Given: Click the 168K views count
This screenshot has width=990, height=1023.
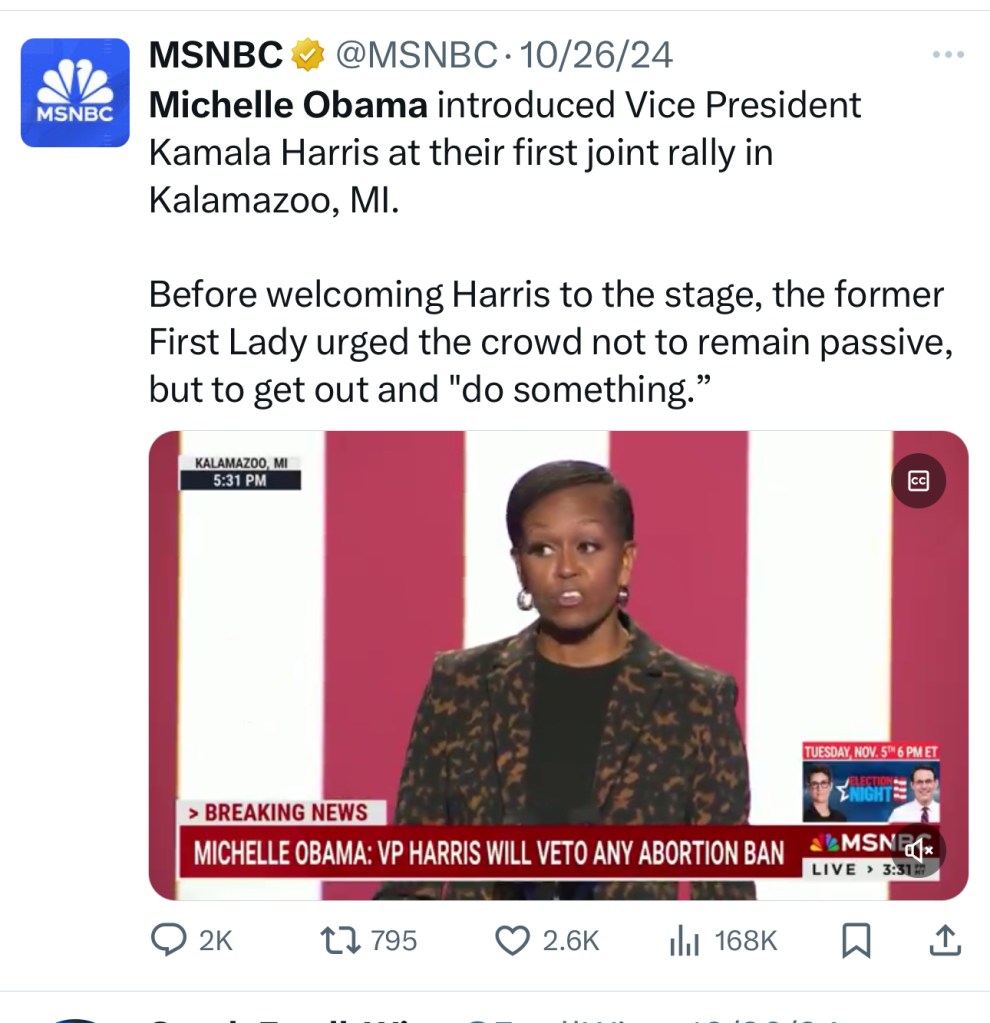Looking at the screenshot, I should (745, 941).
